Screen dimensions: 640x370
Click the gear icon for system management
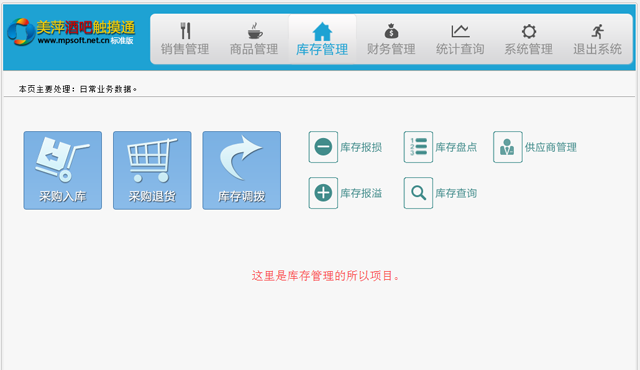(x=529, y=31)
